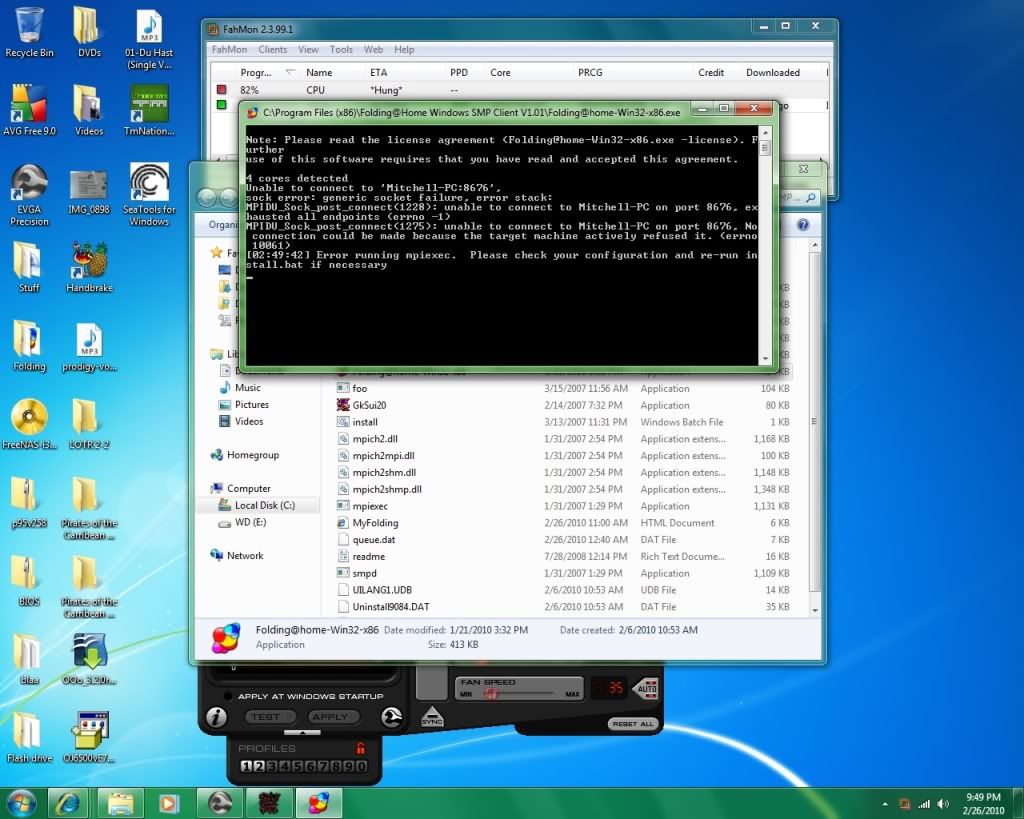The width and height of the screenshot is (1024, 819).
Task: Open EVGA Precision wrench settings icon
Action: point(392,716)
